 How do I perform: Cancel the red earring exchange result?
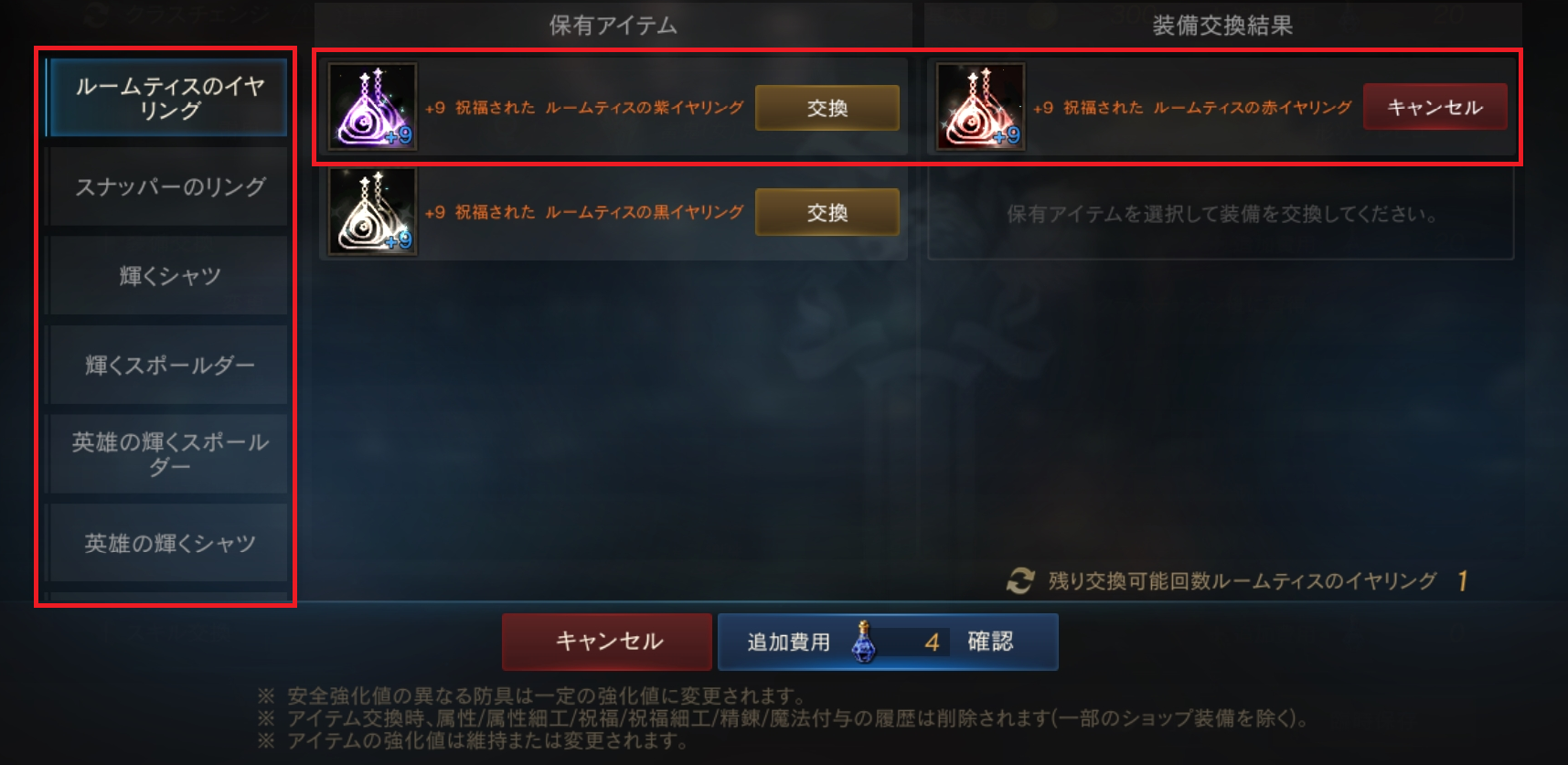(1435, 107)
